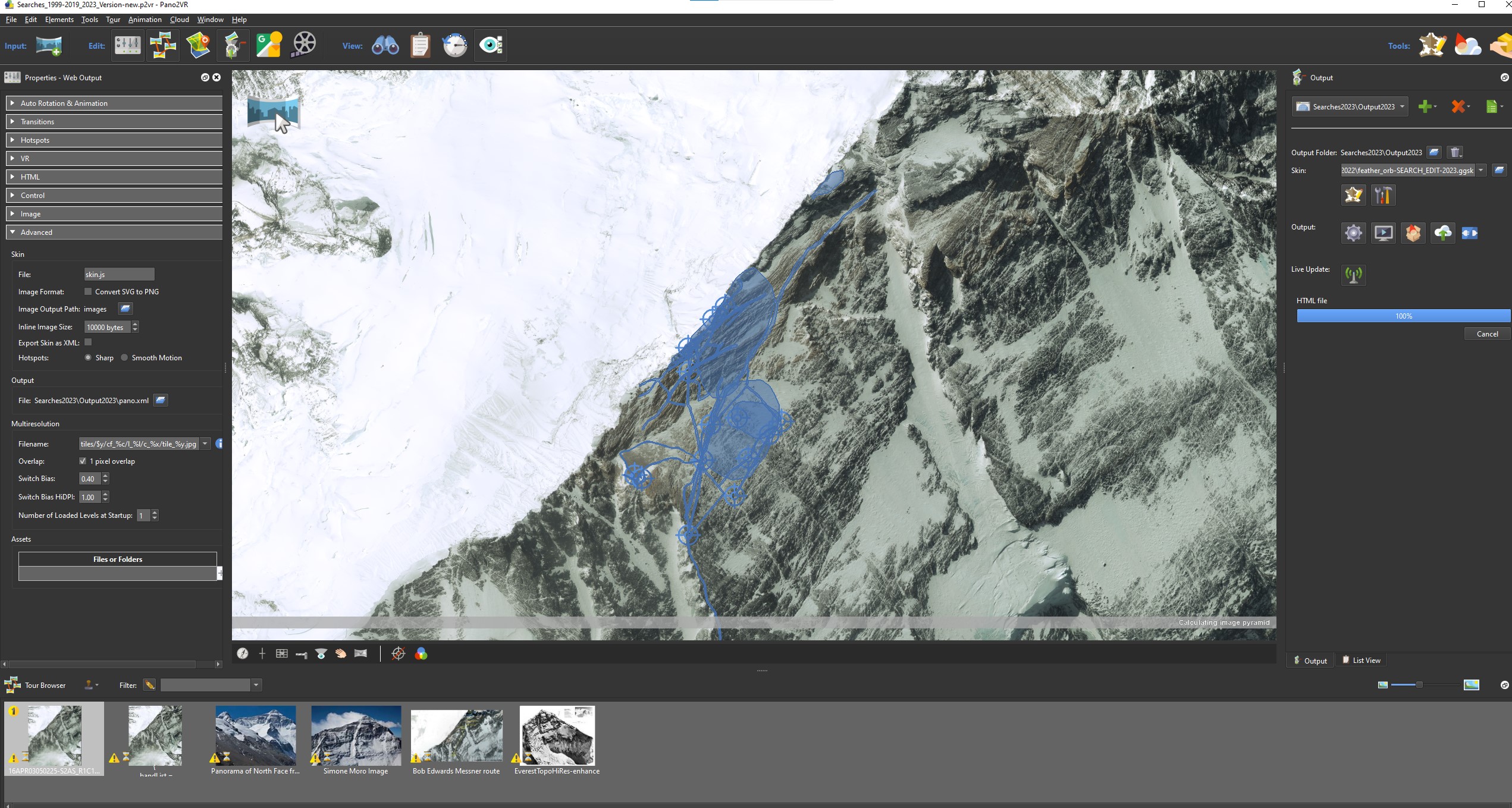Browse for Image Output Path folder
This screenshot has width=1512, height=808.
[125, 309]
